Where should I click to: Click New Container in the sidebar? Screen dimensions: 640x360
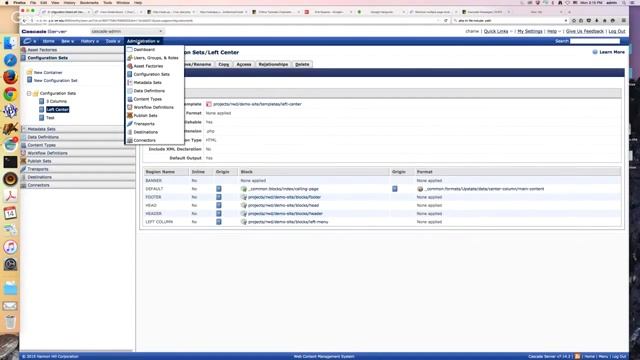click(x=44, y=72)
